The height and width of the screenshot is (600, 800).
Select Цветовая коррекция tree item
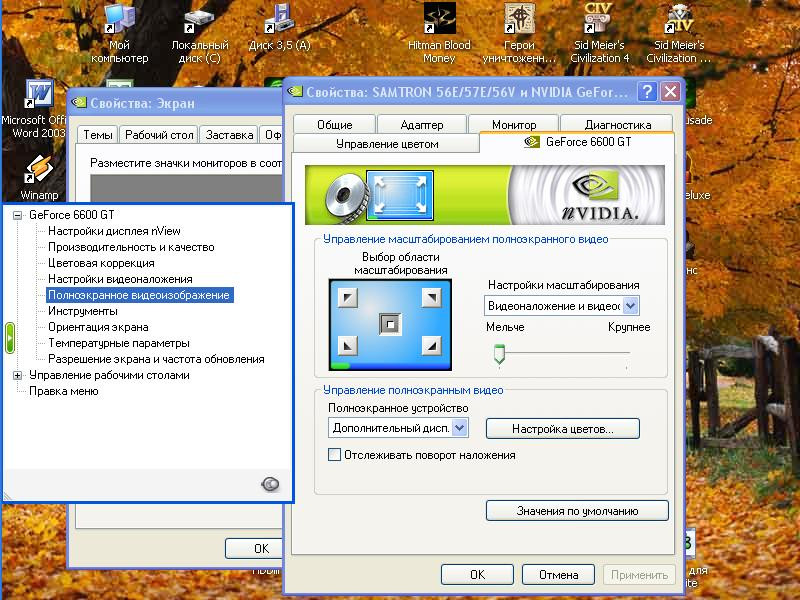point(101,263)
